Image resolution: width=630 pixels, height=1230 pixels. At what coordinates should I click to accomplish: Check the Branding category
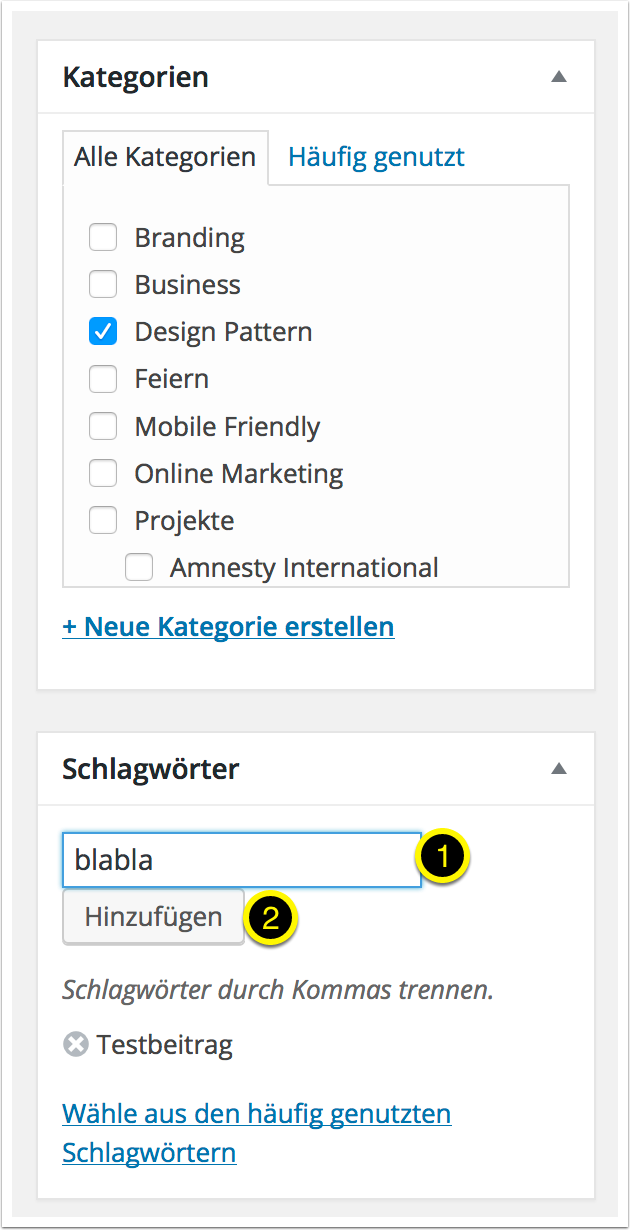pos(103,237)
